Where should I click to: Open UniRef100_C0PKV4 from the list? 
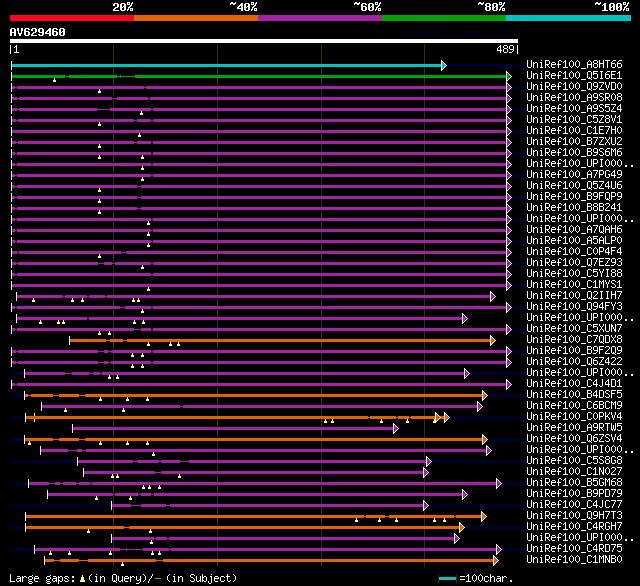[574, 417]
